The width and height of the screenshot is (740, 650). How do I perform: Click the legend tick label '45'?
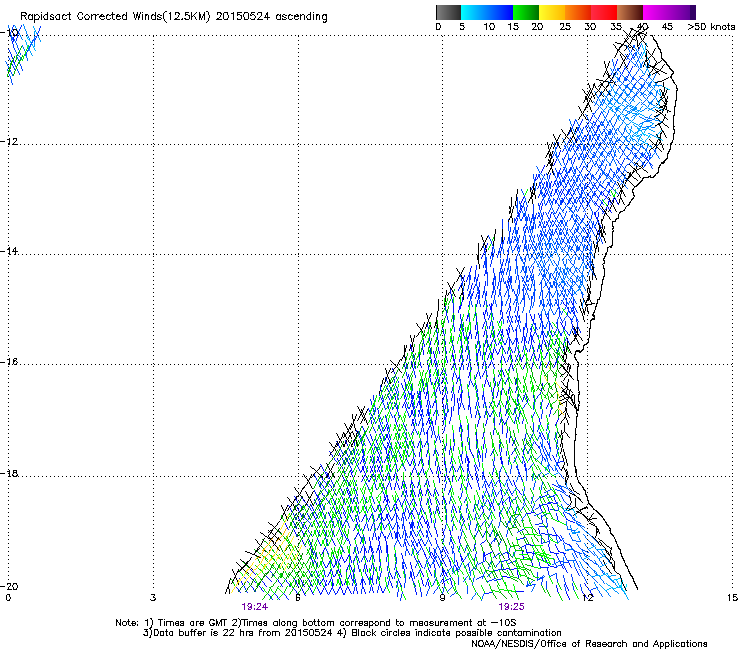tap(667, 27)
